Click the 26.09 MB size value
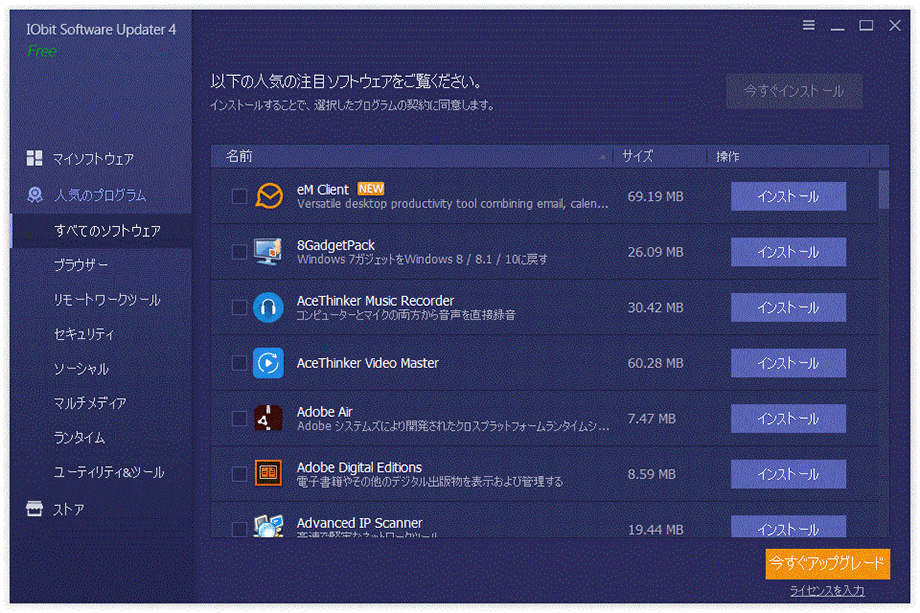The height and width of the screenshot is (613, 920). [655, 252]
